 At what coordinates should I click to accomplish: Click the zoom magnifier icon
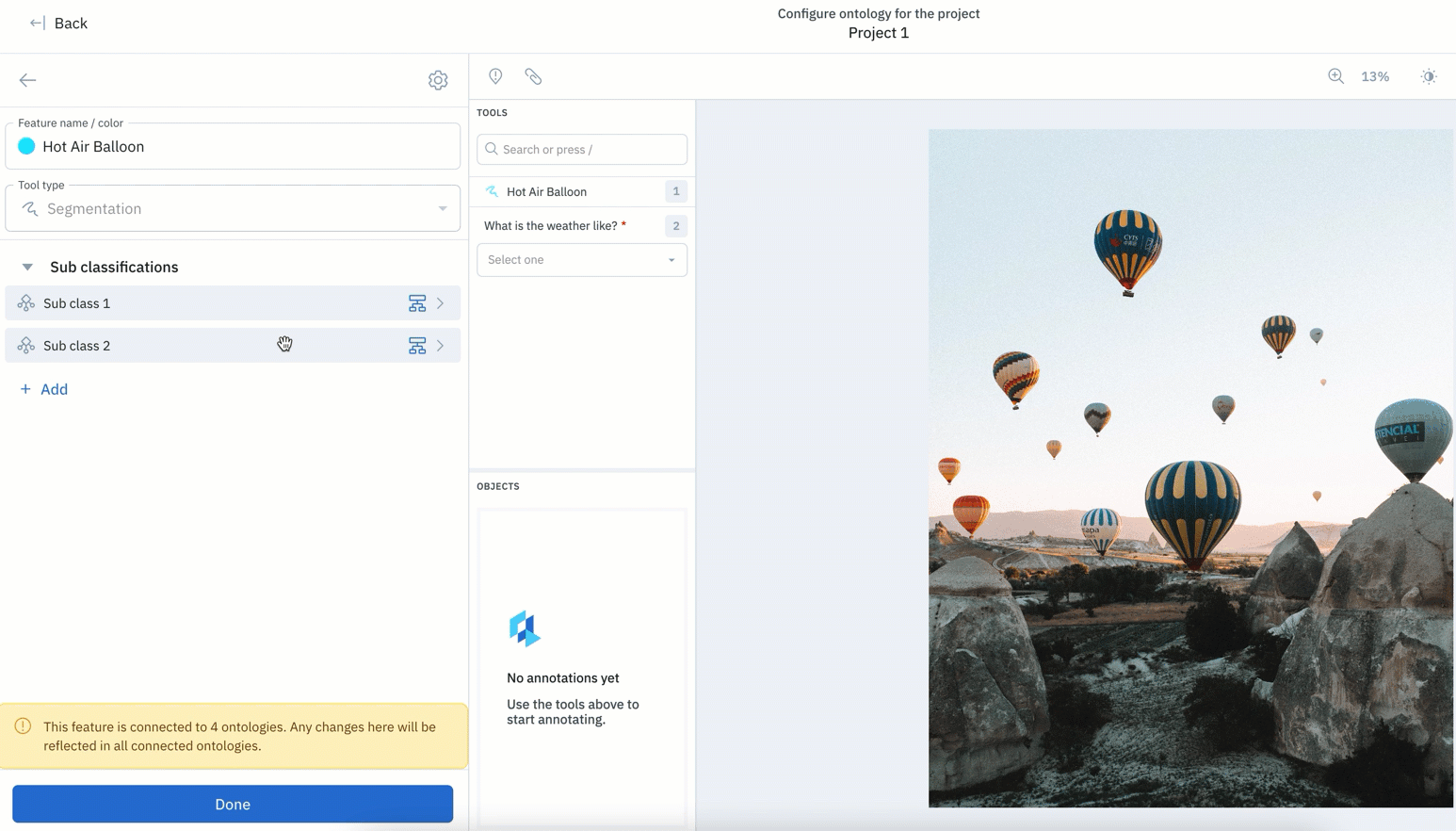pyautogui.click(x=1335, y=76)
